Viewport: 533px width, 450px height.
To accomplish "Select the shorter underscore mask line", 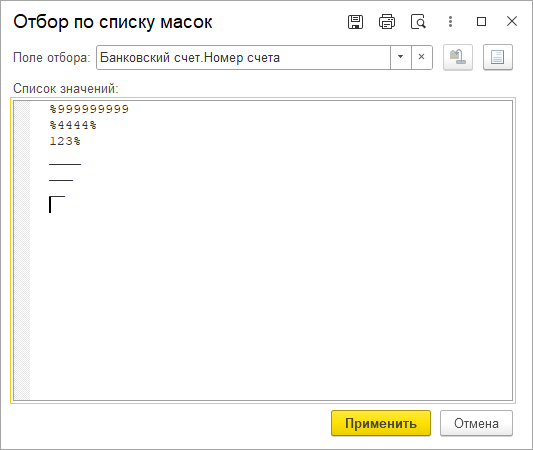I will coord(61,180).
